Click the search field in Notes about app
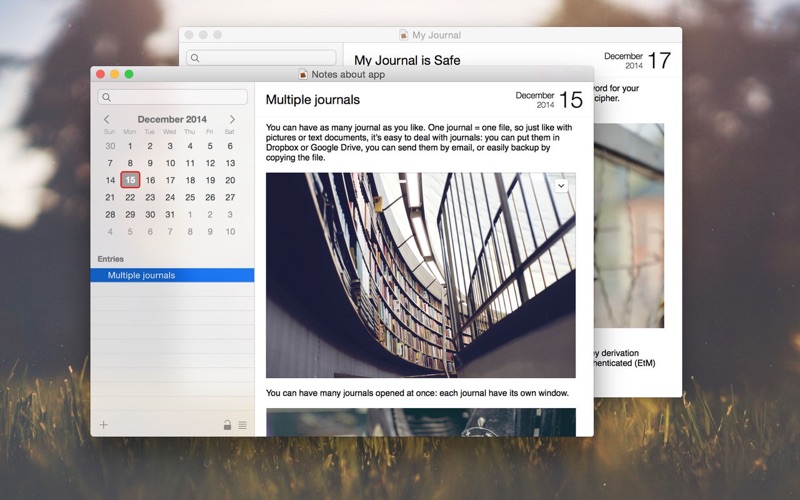800x500 pixels. tap(172, 97)
